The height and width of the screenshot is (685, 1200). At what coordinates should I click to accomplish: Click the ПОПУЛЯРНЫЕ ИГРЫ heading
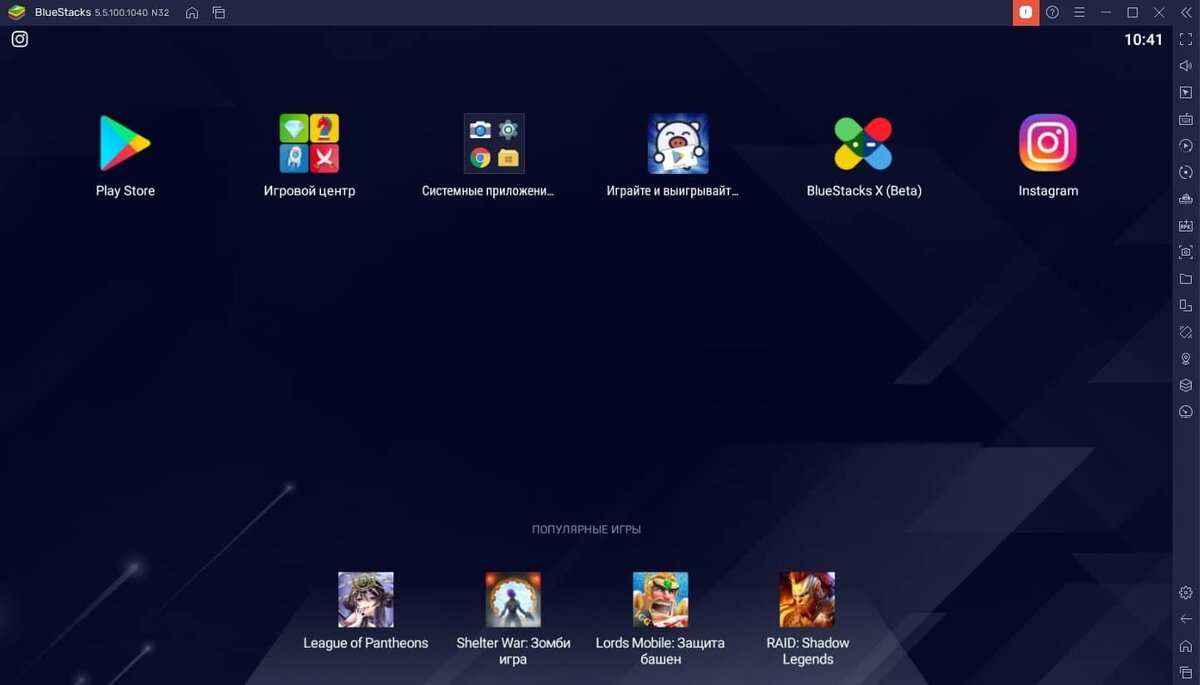tap(586, 529)
